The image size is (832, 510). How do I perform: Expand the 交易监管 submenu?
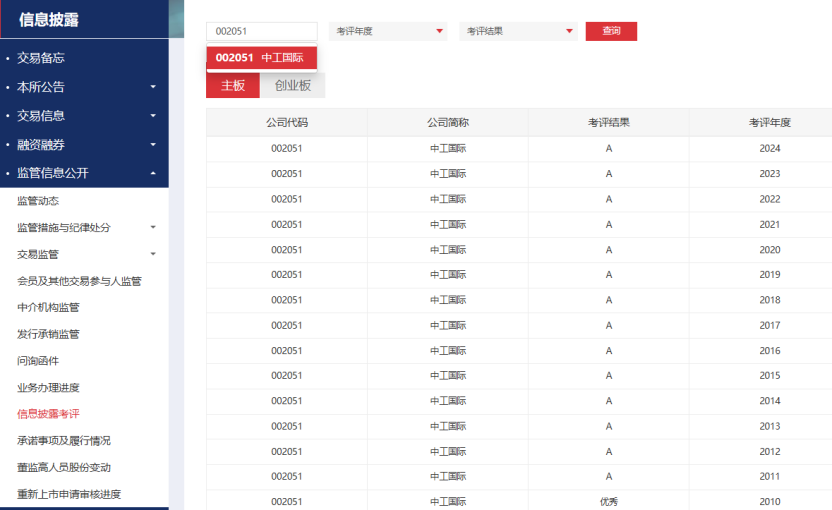(153, 255)
